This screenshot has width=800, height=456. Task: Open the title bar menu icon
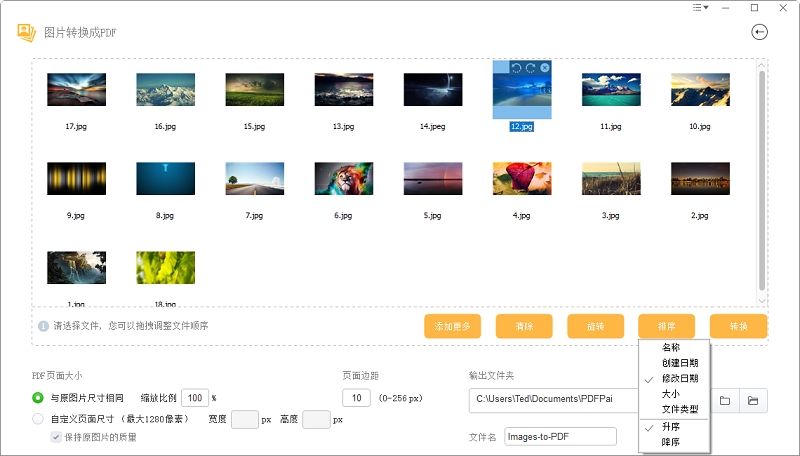coord(700,8)
